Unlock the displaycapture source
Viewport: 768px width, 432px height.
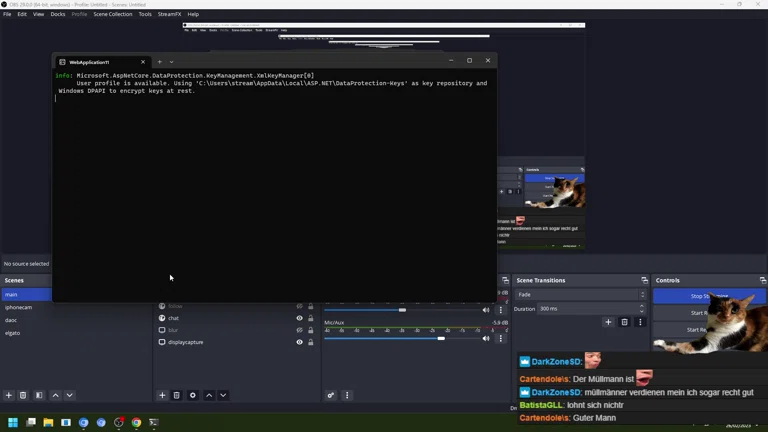click(311, 342)
